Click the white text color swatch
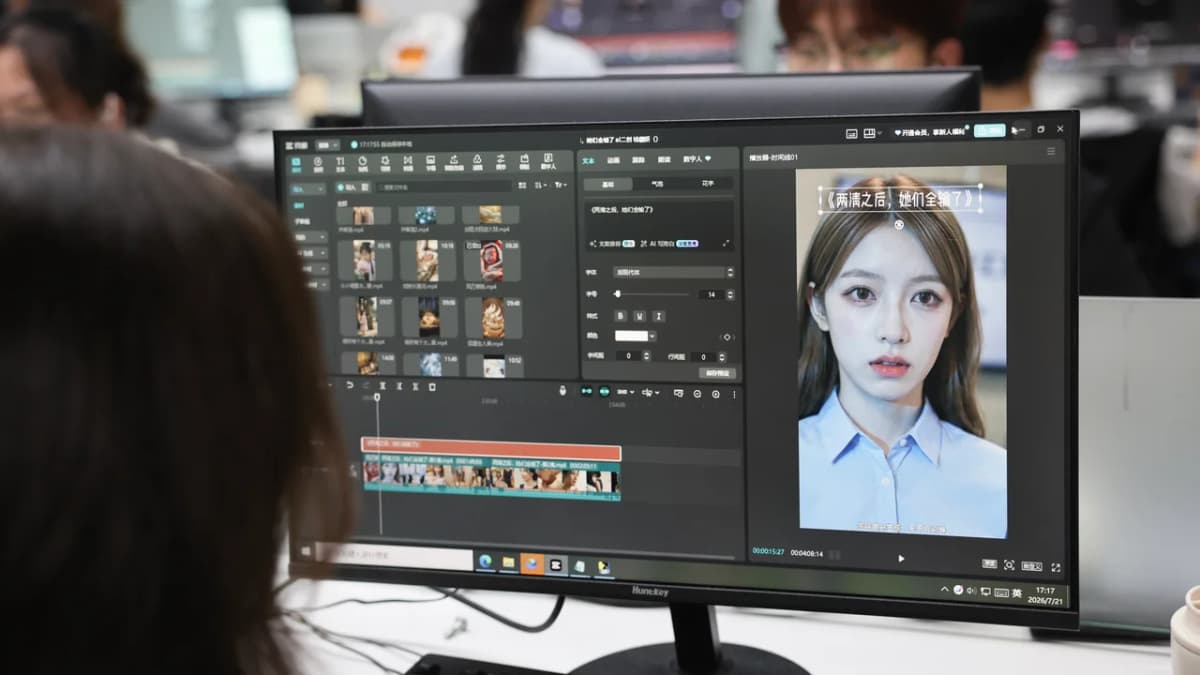The image size is (1200, 675). (631, 336)
